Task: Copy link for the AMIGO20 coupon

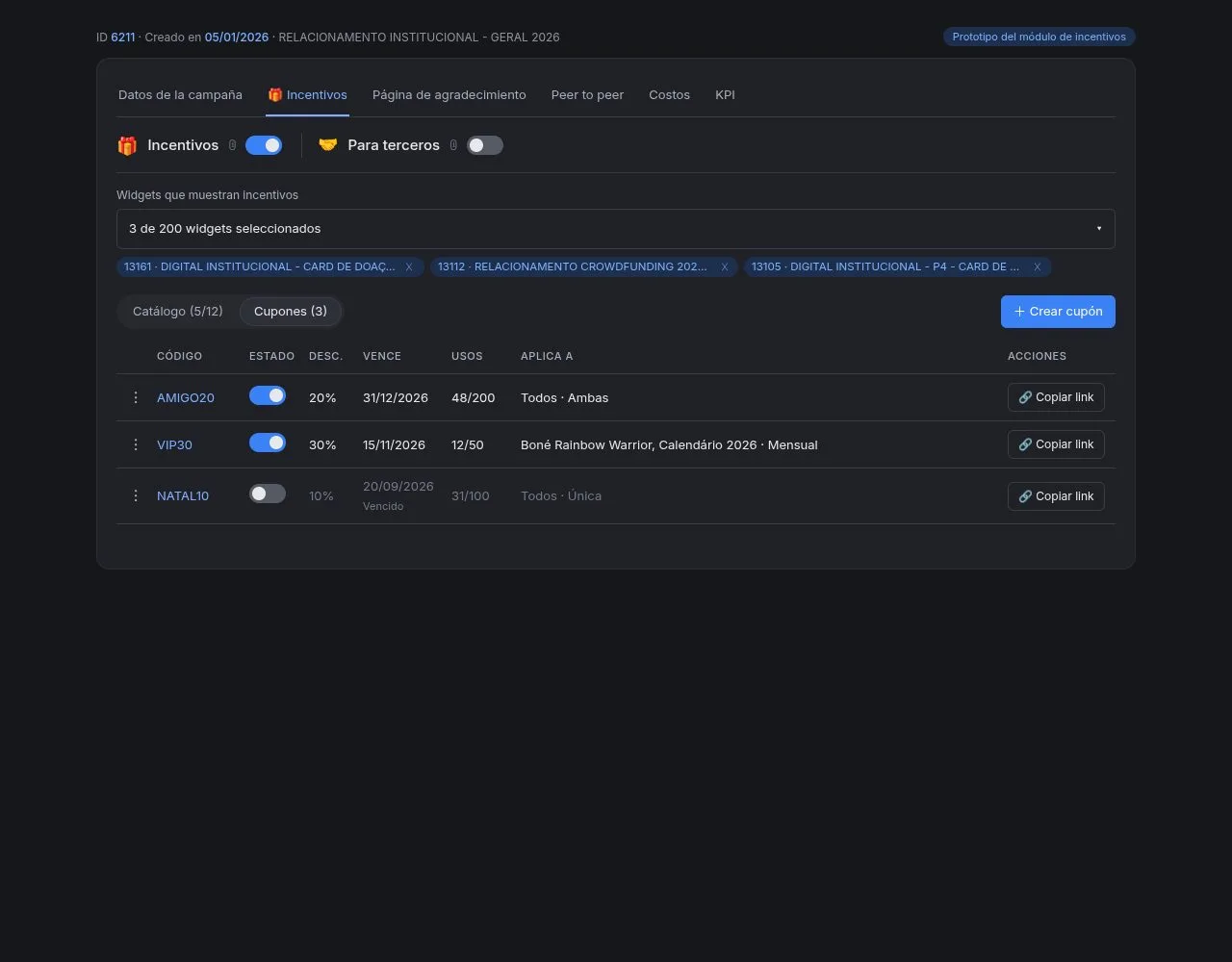Action: 1056,397
